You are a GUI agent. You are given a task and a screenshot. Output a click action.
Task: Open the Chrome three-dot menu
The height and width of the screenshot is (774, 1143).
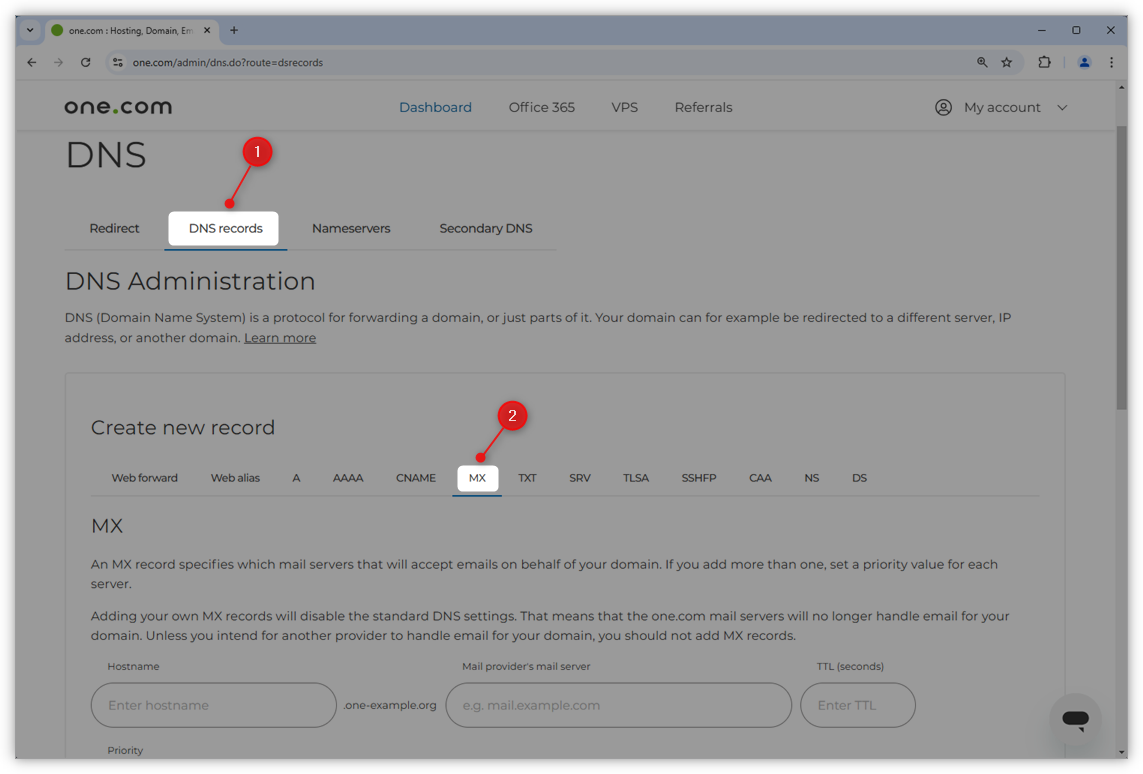point(1112,62)
